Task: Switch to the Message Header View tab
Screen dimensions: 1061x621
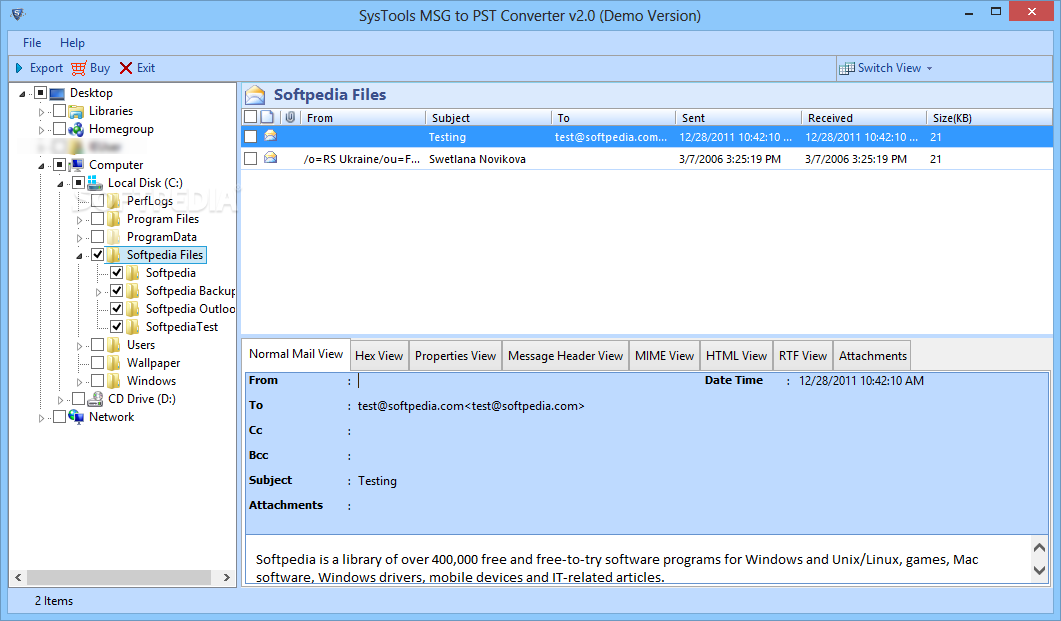Action: [x=565, y=356]
